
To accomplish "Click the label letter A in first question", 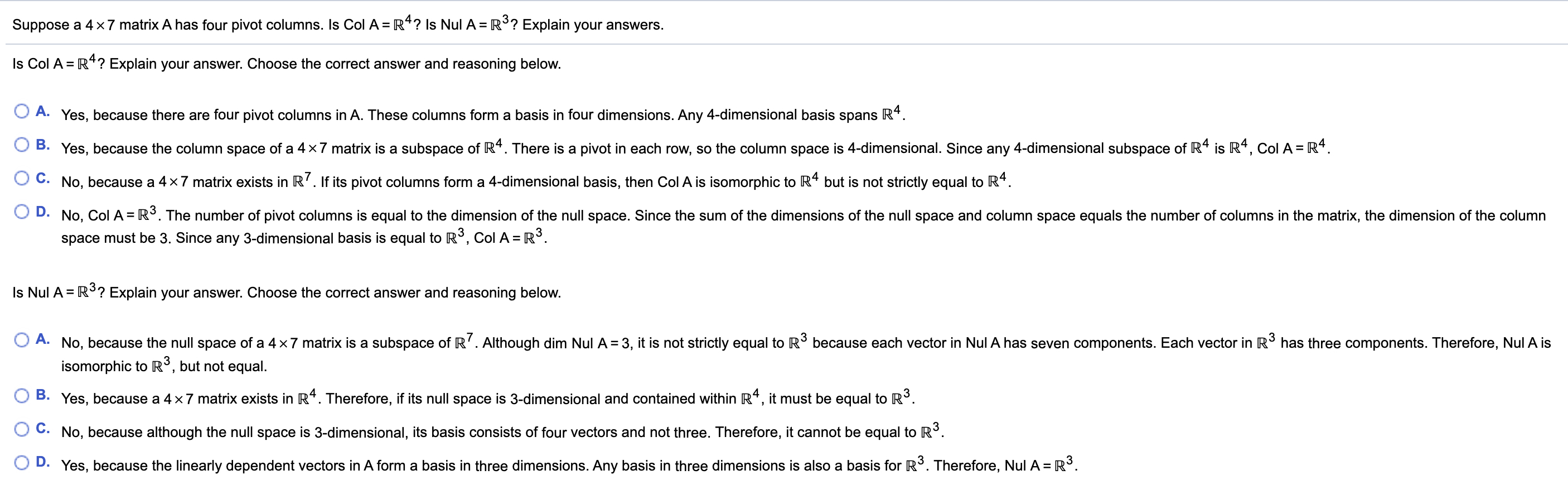I will 42,111.
